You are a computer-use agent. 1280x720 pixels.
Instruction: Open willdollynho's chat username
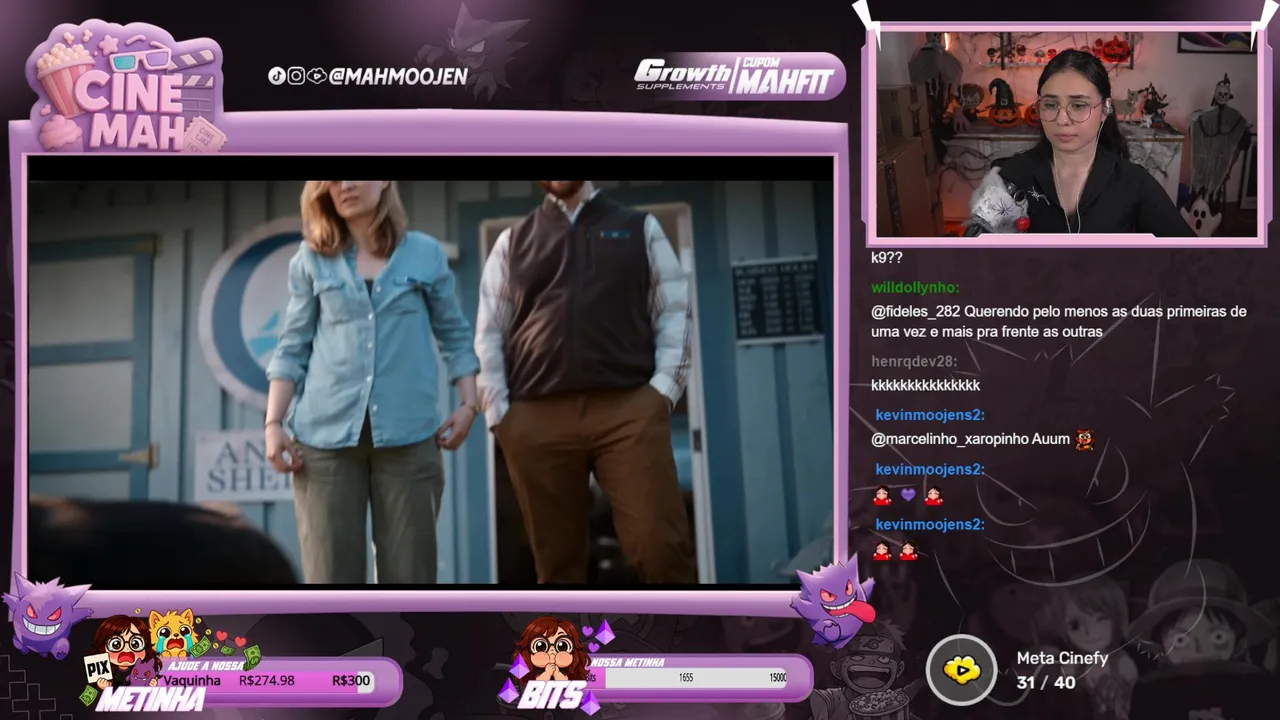915,287
